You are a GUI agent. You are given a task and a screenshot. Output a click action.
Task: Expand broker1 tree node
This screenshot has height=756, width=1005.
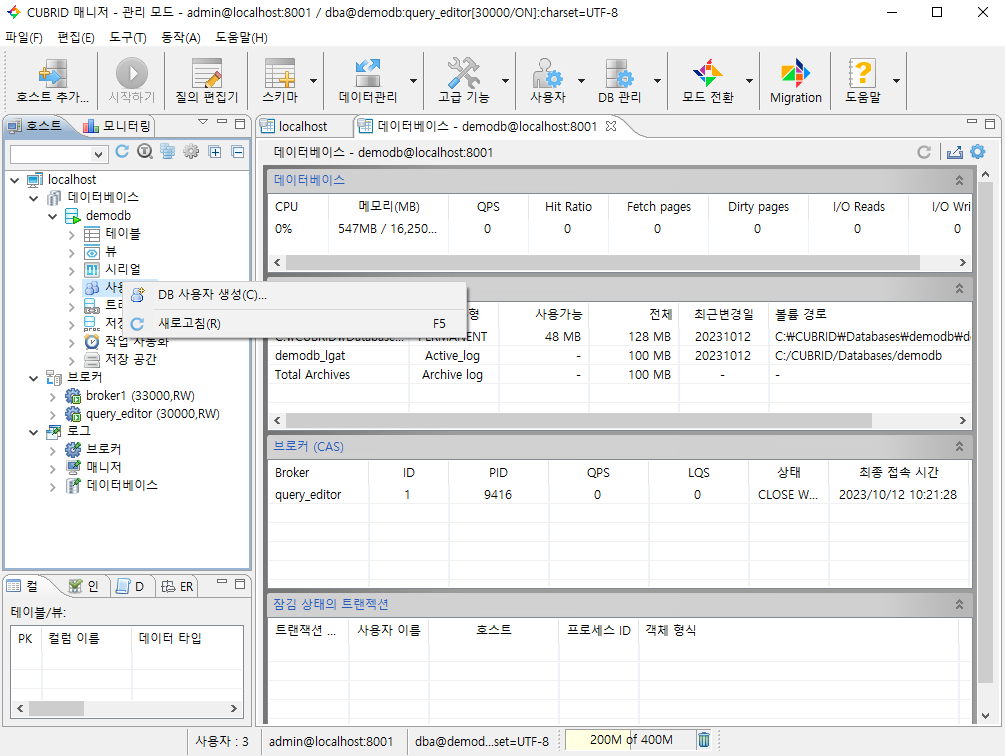tap(53, 397)
